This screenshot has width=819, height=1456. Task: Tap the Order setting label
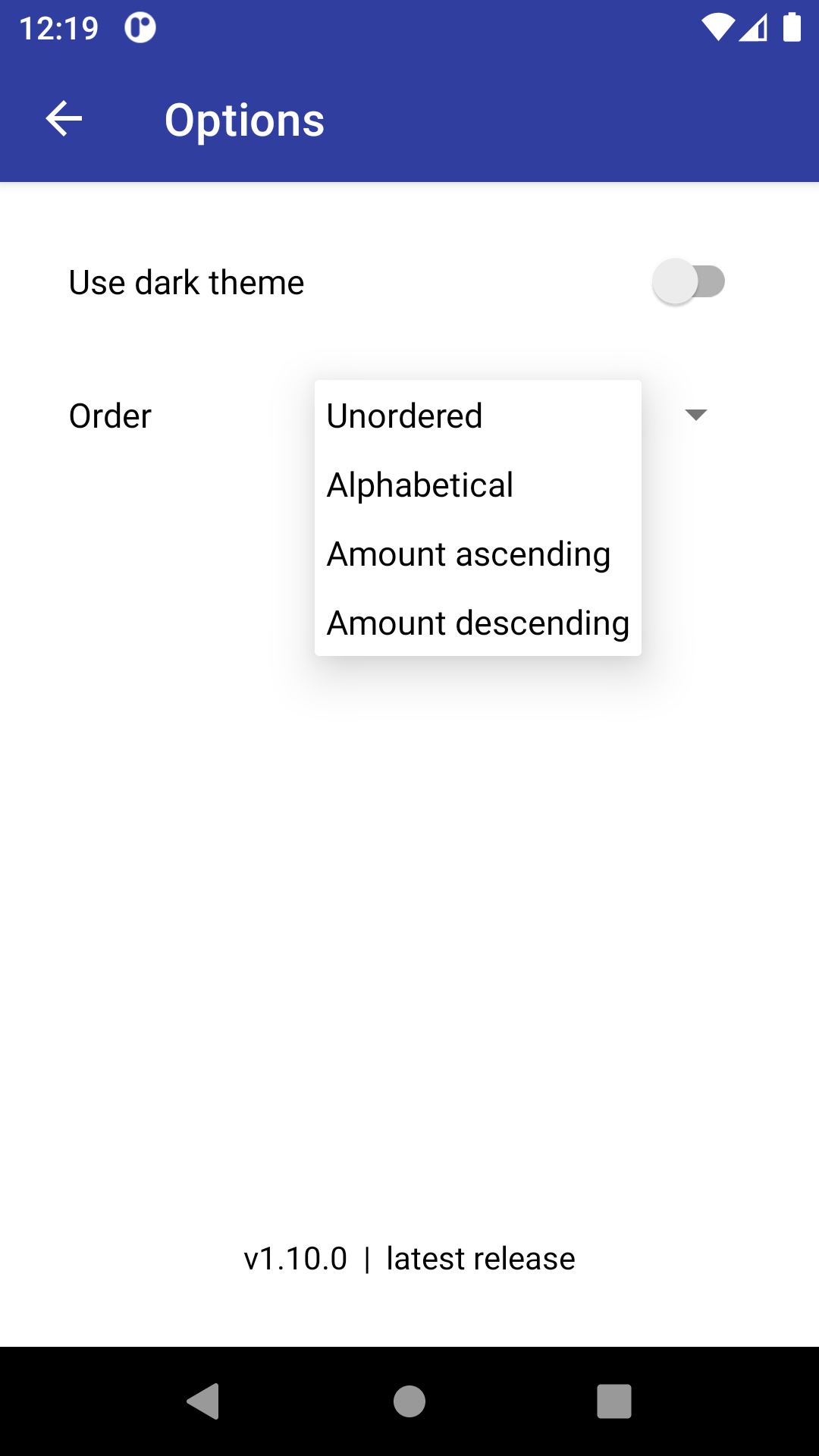point(111,416)
